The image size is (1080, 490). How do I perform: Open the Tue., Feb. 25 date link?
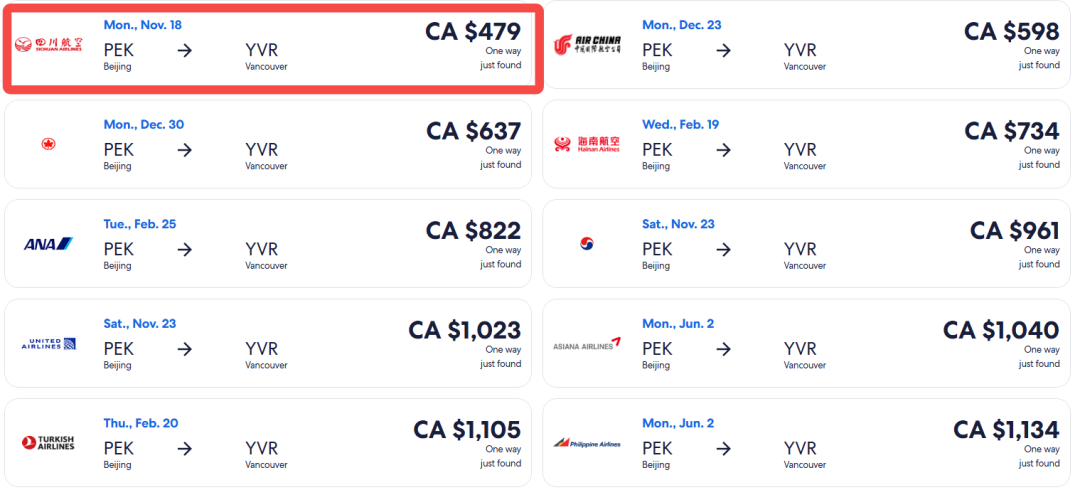140,224
